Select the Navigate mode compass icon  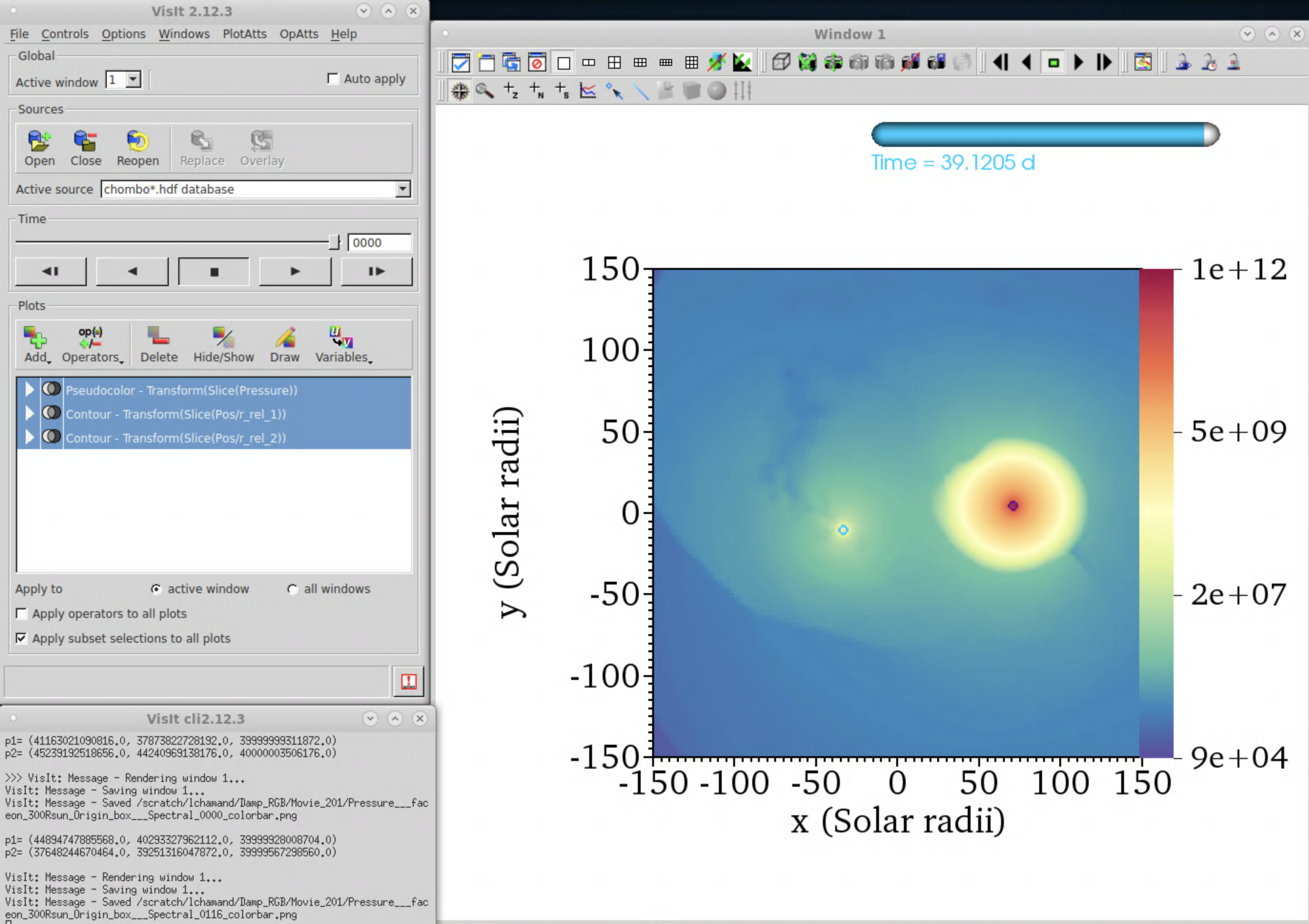pyautogui.click(x=460, y=91)
